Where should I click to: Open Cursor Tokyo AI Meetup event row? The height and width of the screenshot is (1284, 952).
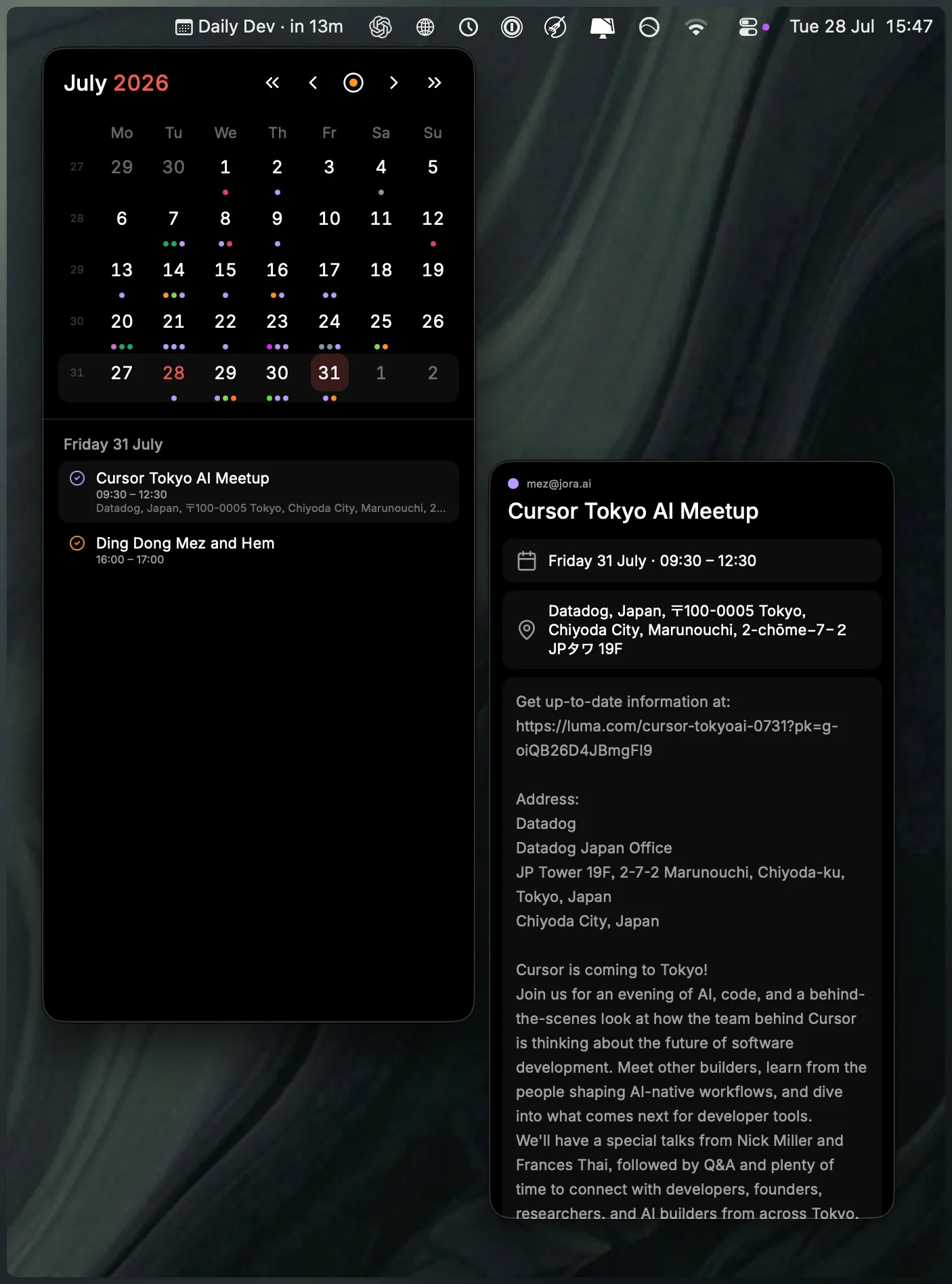[259, 492]
